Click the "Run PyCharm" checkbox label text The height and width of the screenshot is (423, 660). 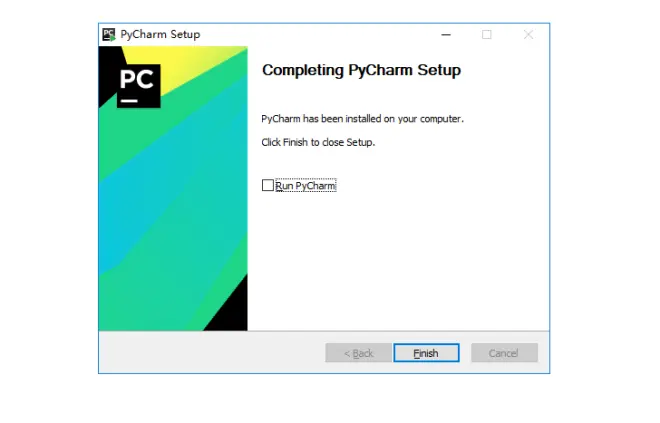point(306,186)
